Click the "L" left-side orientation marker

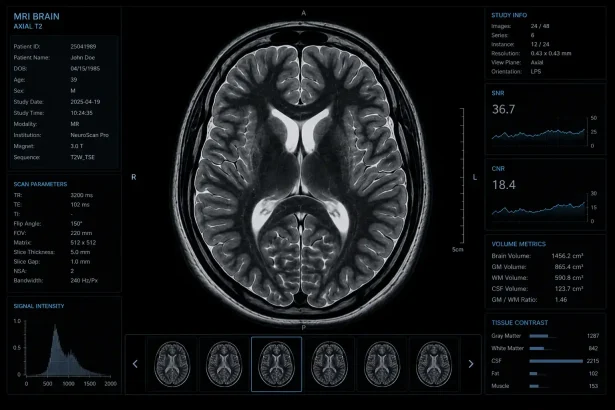pyautogui.click(x=475, y=177)
